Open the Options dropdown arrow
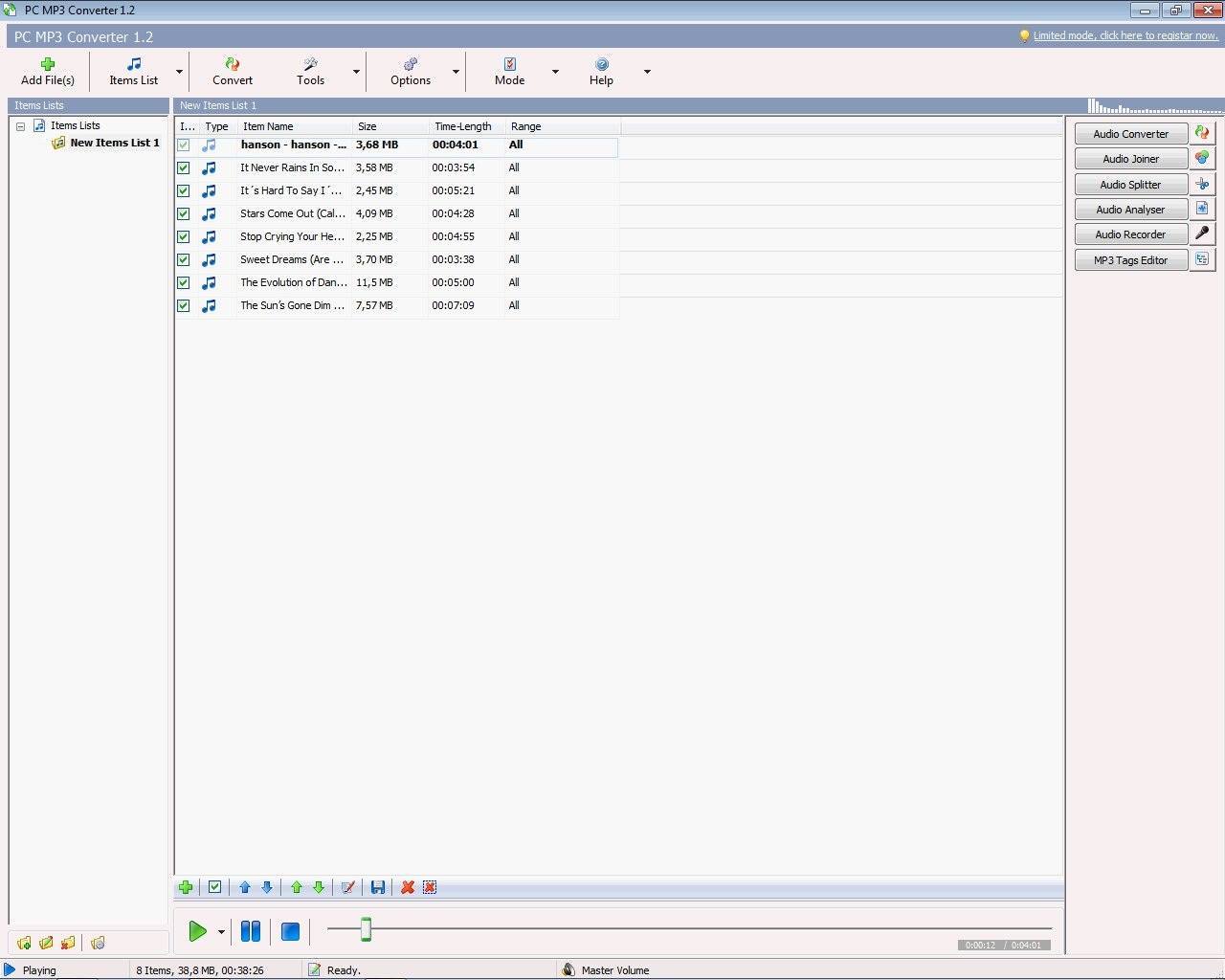1225x980 pixels. click(x=456, y=72)
